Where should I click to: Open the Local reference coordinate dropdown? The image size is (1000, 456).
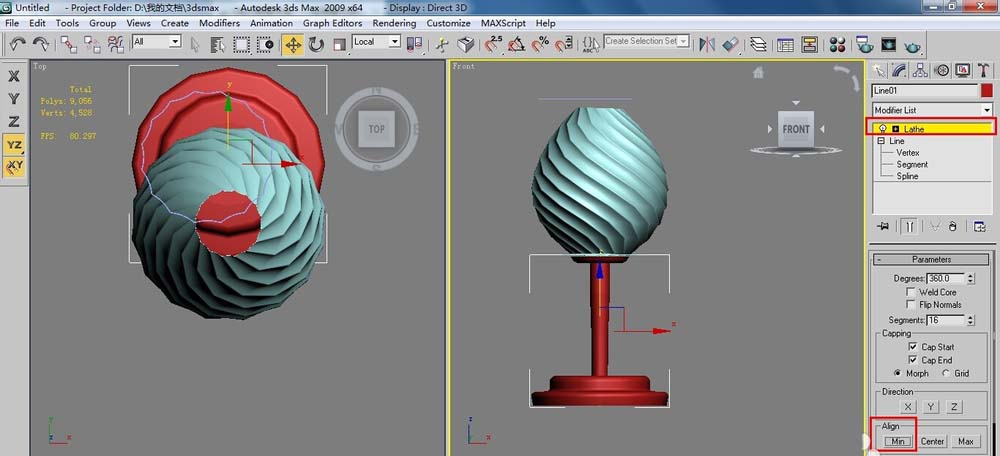394,41
